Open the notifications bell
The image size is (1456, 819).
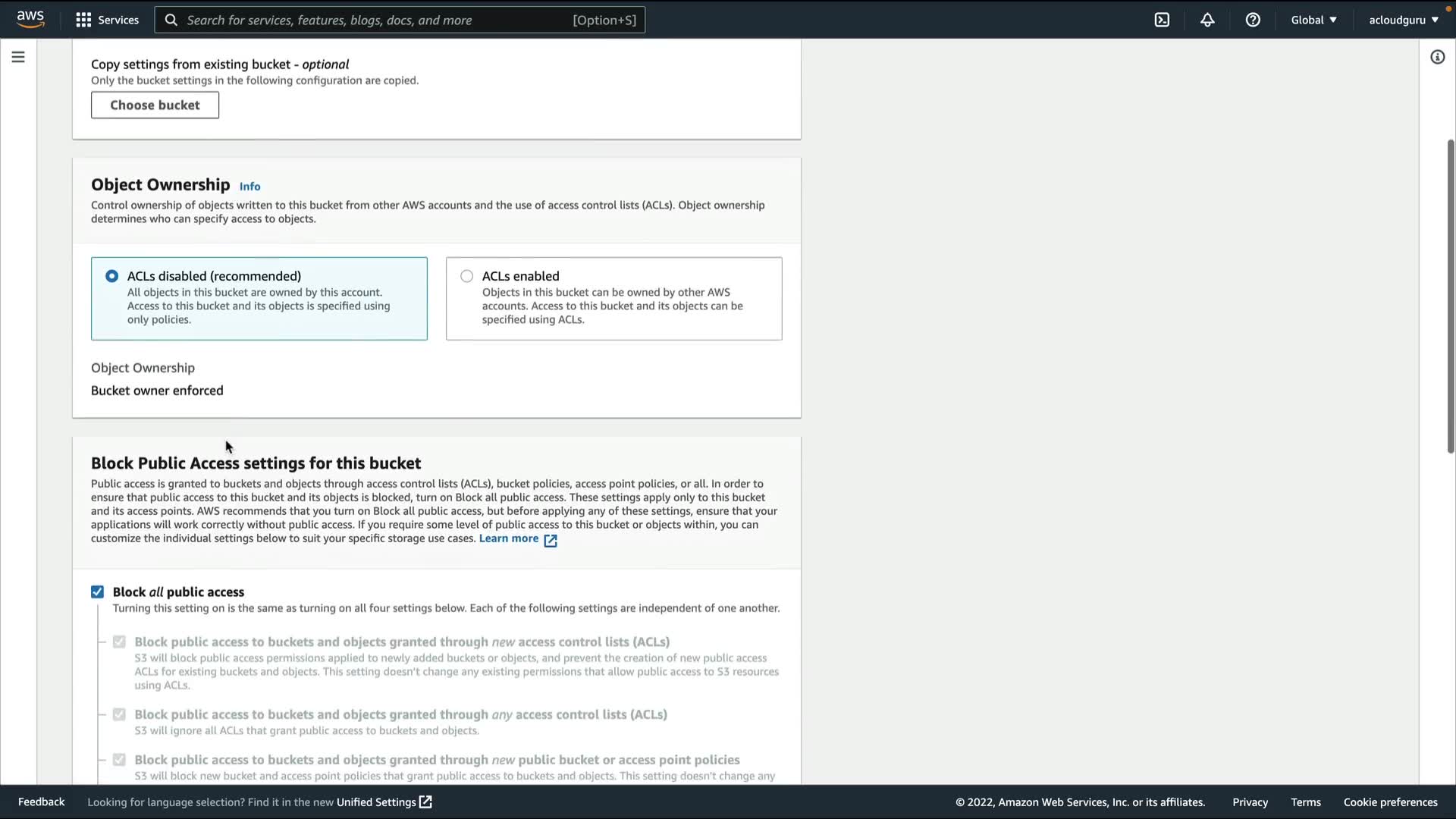click(x=1207, y=20)
